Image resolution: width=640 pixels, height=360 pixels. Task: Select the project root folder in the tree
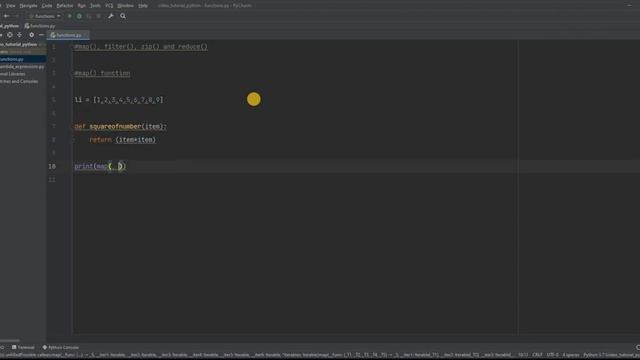(x=19, y=44)
